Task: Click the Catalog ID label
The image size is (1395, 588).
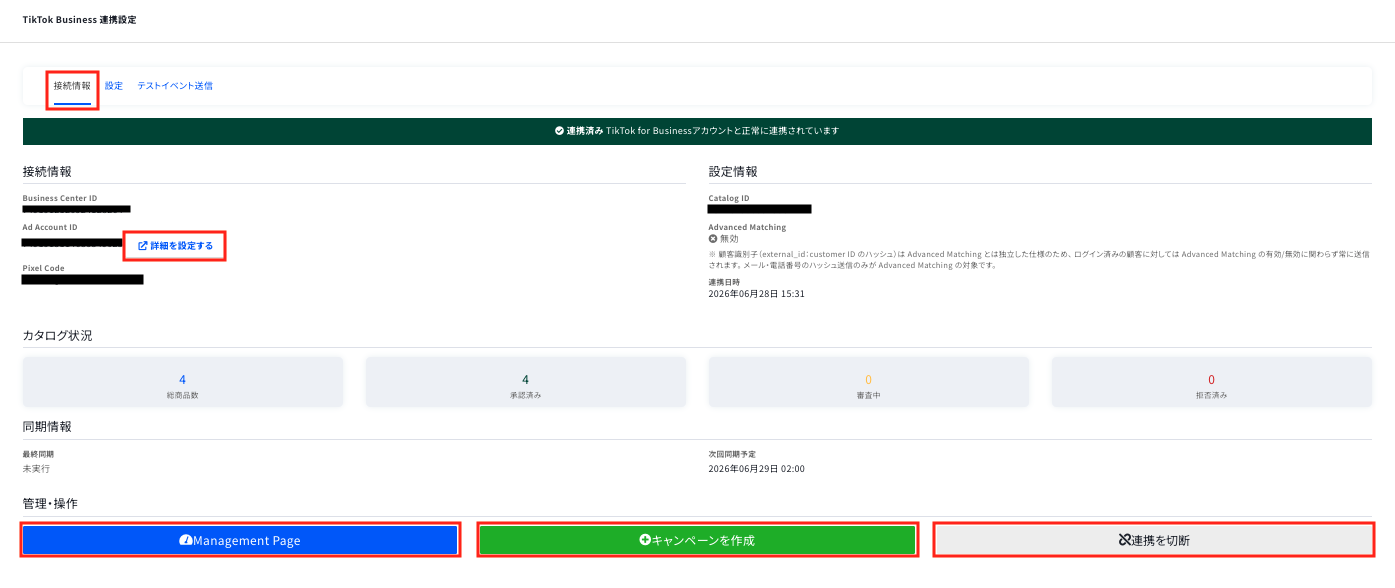Action: tap(729, 198)
